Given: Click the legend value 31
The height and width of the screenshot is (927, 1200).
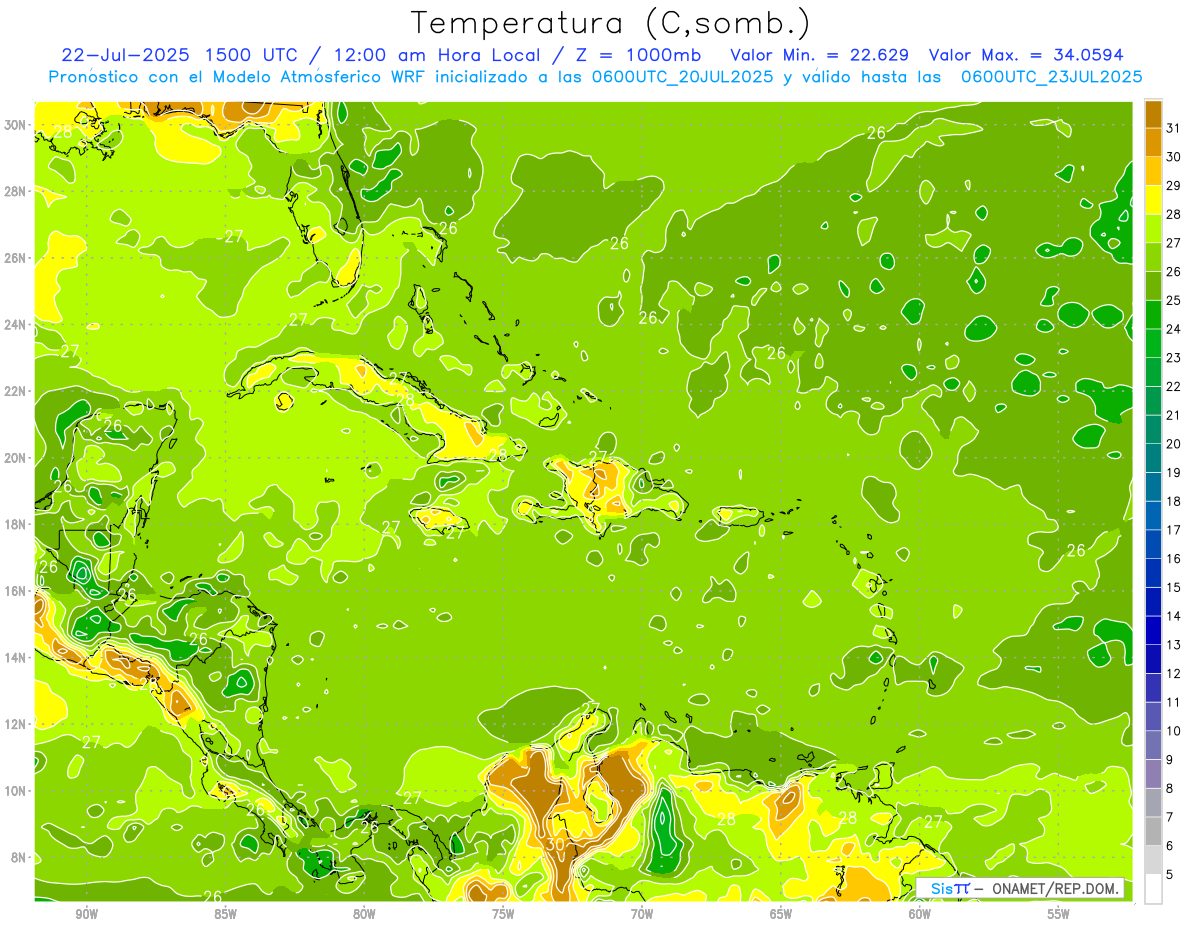Looking at the screenshot, I should point(1174,128).
